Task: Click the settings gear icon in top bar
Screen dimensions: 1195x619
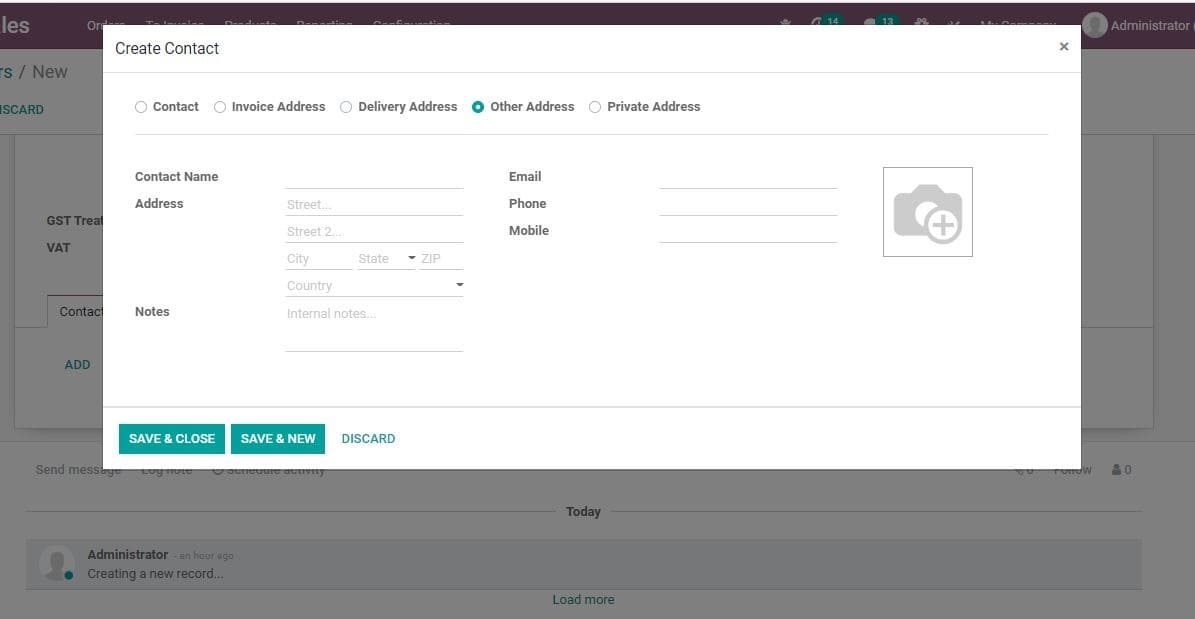Action: (921, 24)
